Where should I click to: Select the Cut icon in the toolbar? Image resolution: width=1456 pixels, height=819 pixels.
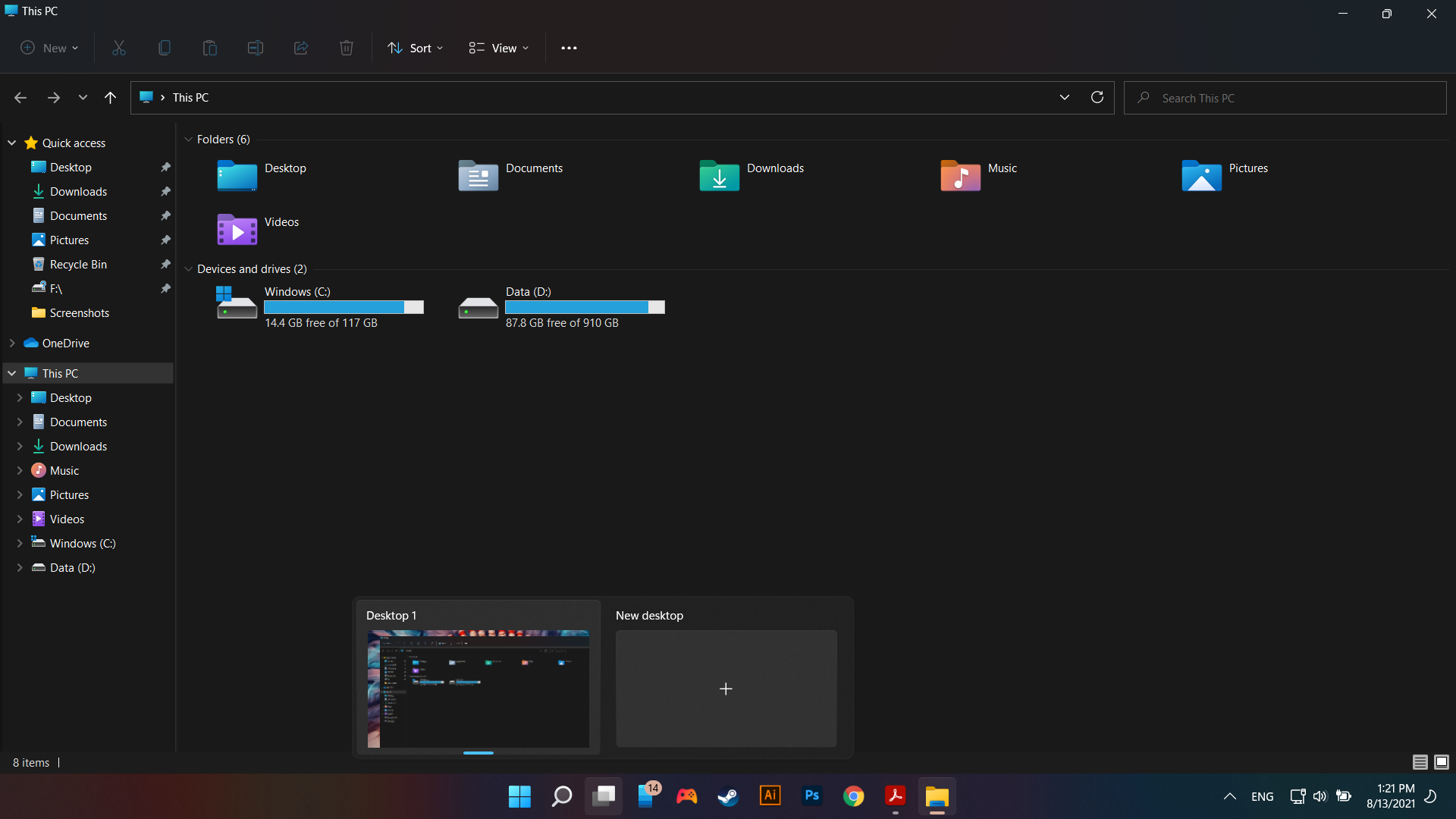tap(118, 48)
